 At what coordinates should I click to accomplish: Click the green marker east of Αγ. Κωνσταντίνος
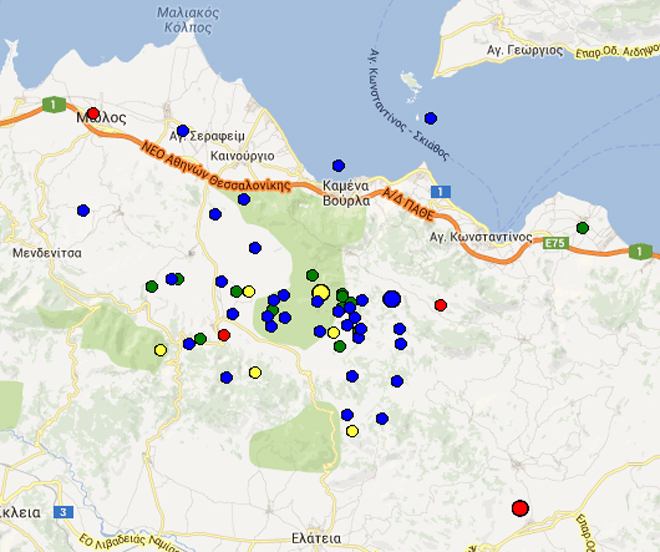click(x=582, y=228)
